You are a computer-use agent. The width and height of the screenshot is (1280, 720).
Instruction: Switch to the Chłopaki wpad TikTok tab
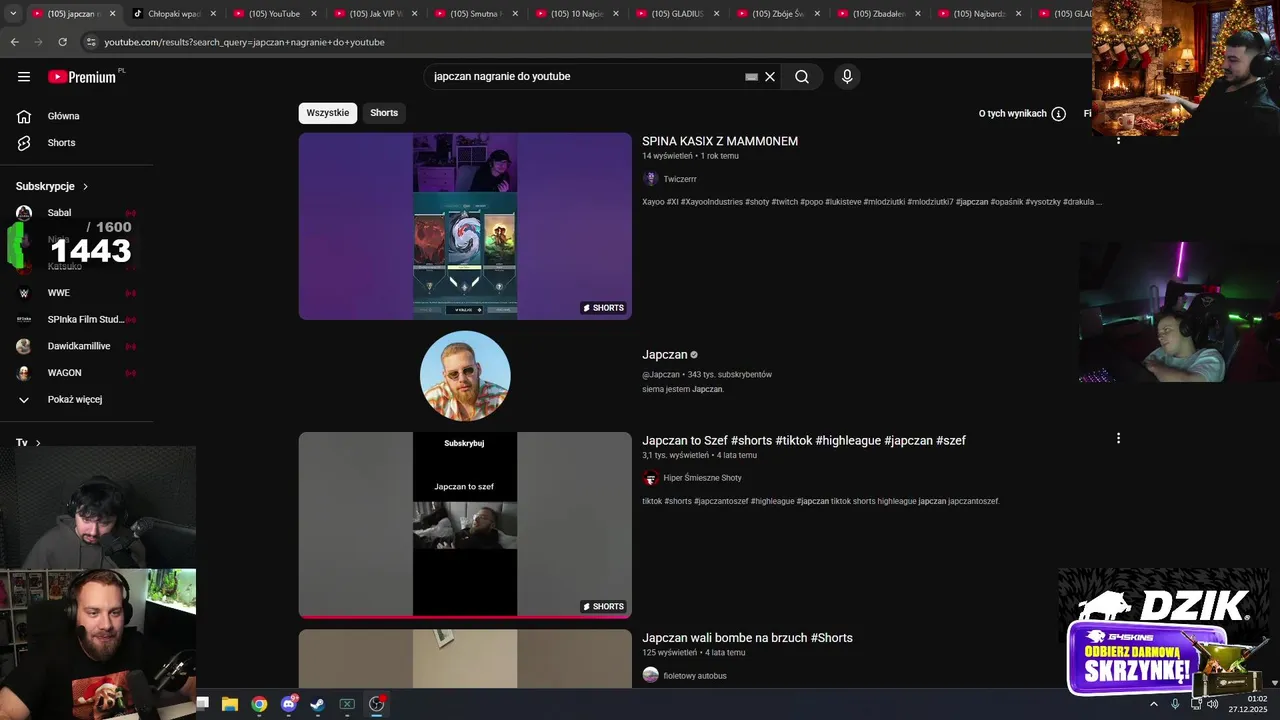pos(174,14)
